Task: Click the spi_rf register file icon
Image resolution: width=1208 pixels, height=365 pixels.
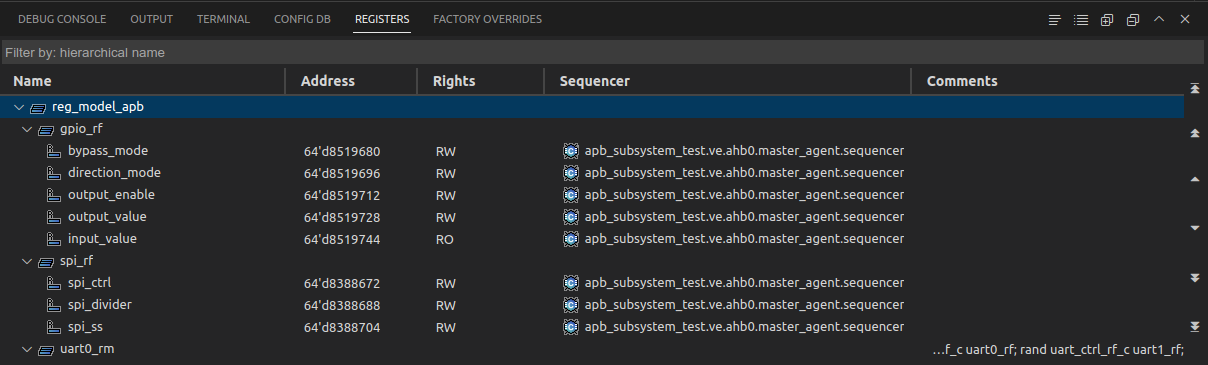Action: 46,261
